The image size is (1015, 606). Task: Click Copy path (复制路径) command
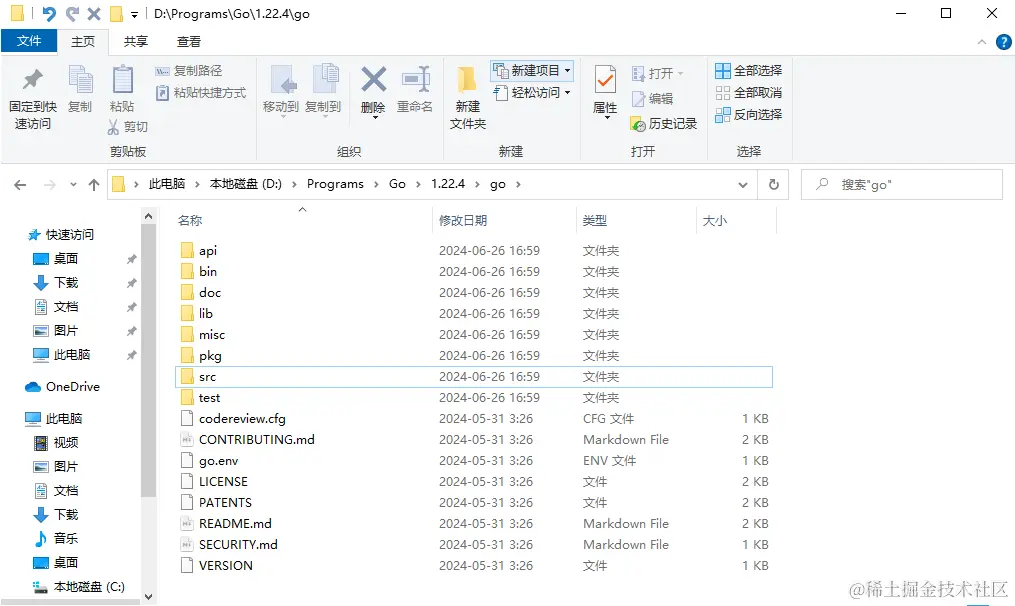188,71
